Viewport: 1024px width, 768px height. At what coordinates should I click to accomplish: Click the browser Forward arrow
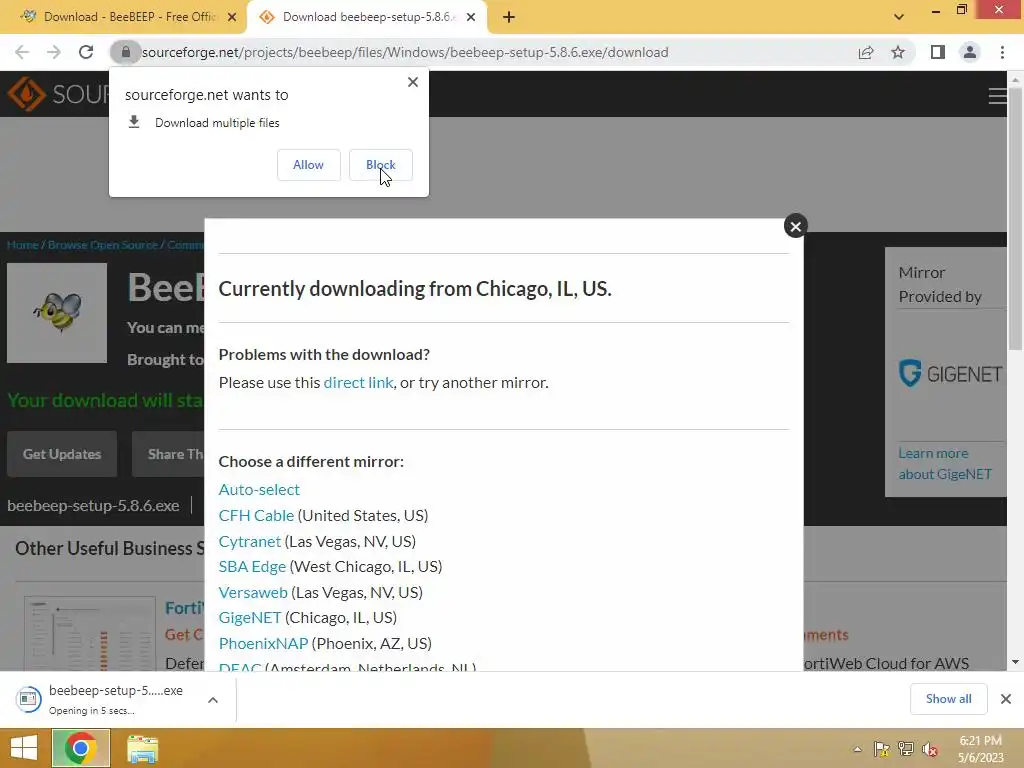(x=54, y=52)
